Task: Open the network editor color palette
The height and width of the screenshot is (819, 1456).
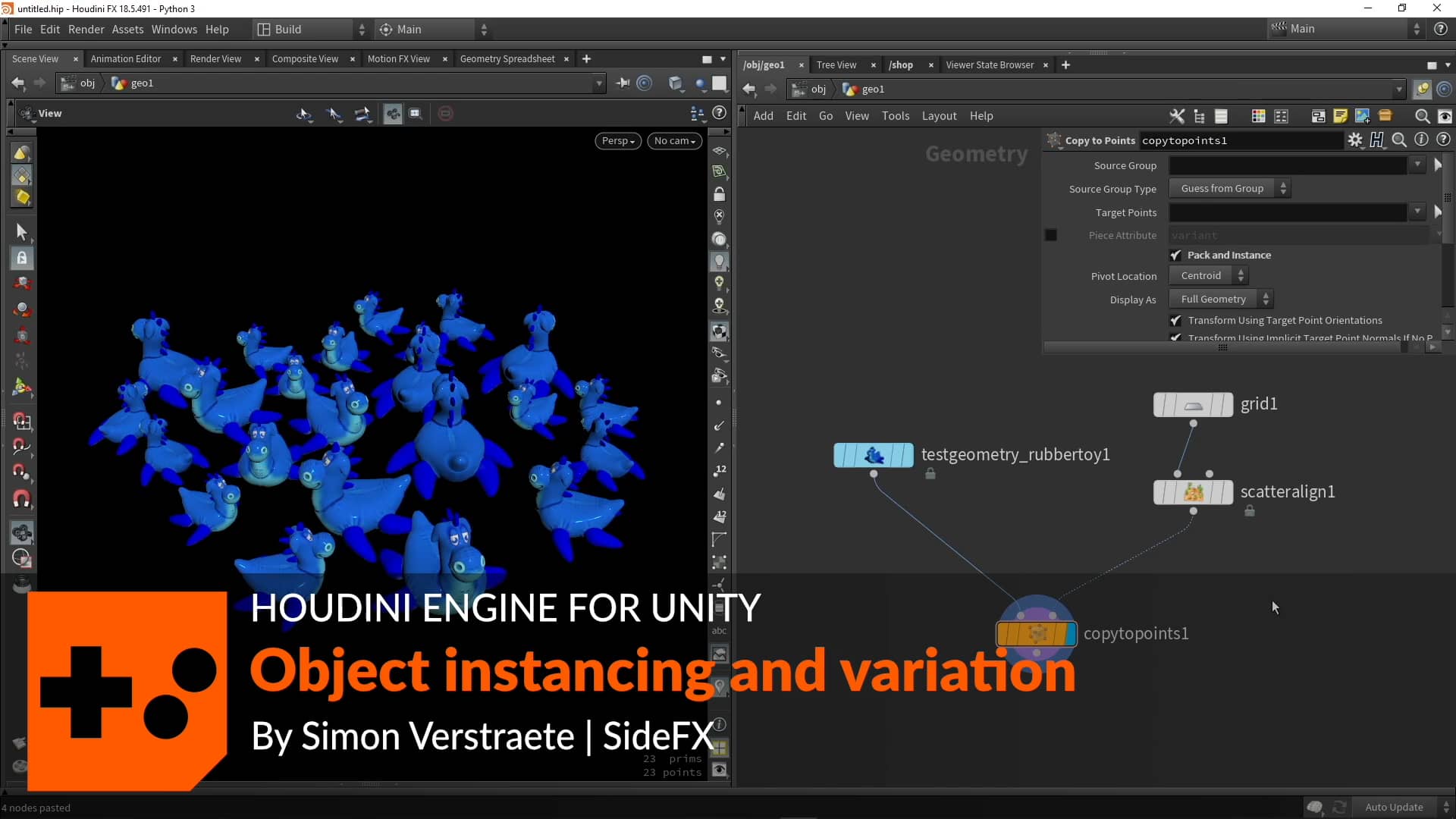Action: coord(1257,116)
